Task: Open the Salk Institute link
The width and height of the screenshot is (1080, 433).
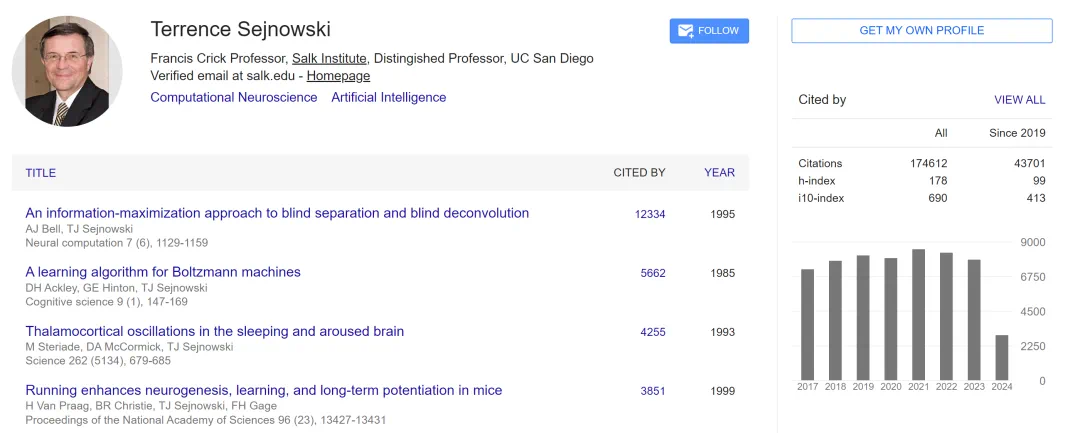Action: pyautogui.click(x=329, y=58)
